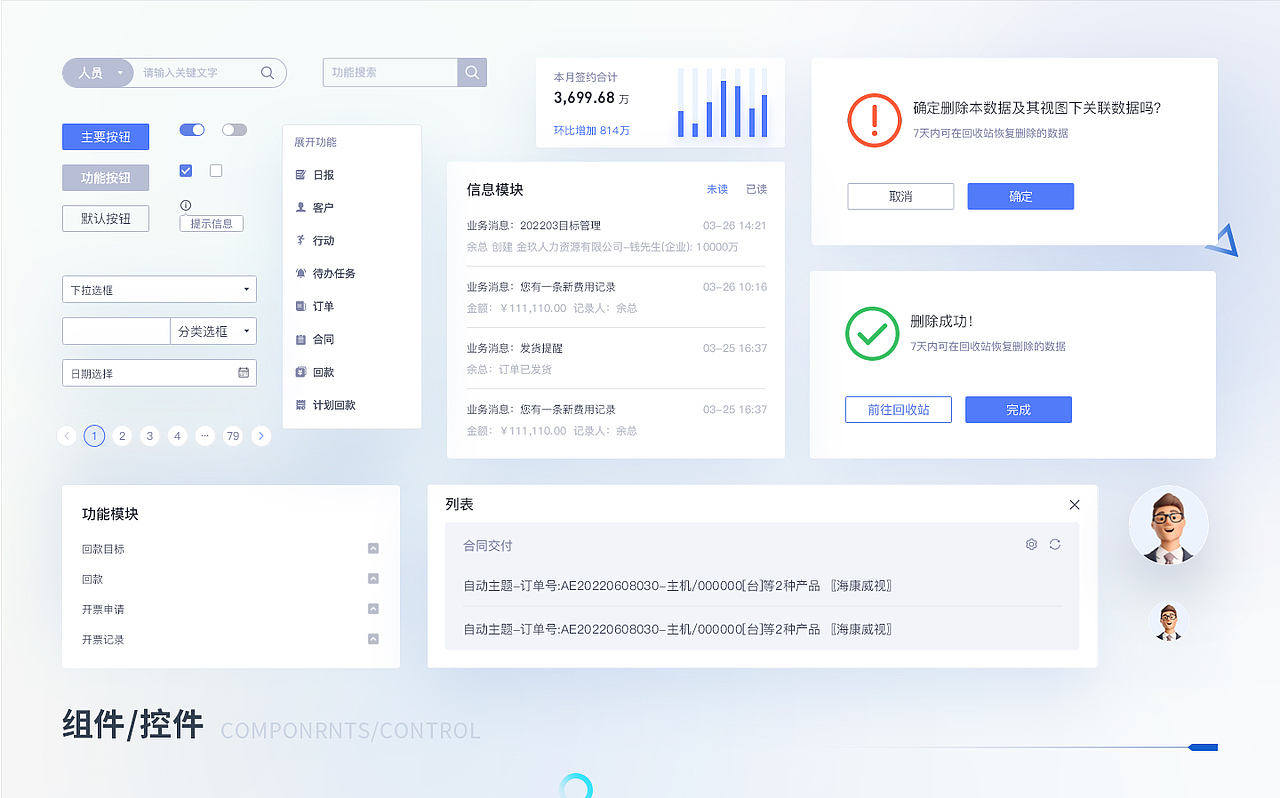
Task: Go to page 3
Action: pyautogui.click(x=150, y=436)
